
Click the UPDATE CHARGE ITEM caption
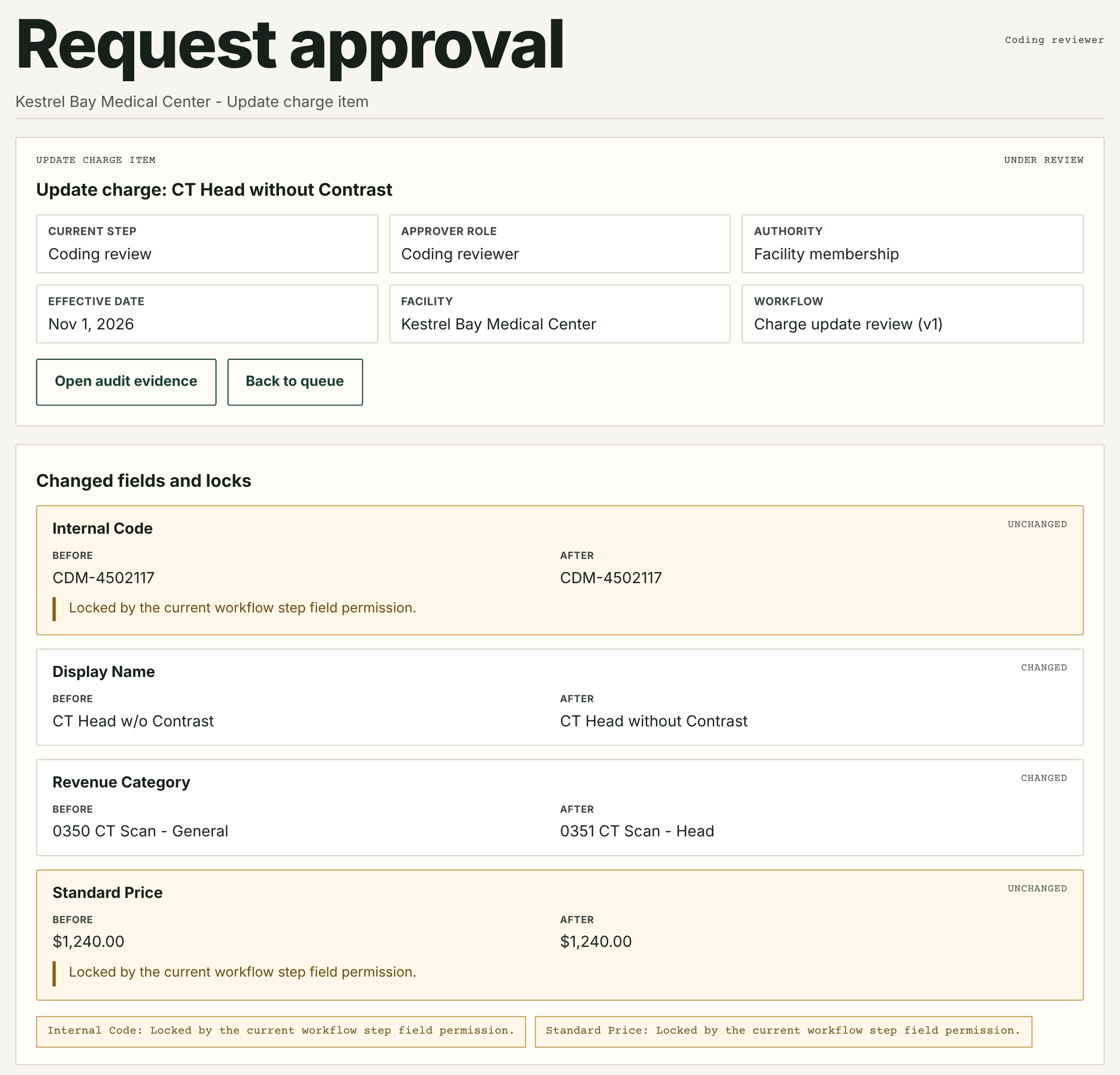click(95, 160)
